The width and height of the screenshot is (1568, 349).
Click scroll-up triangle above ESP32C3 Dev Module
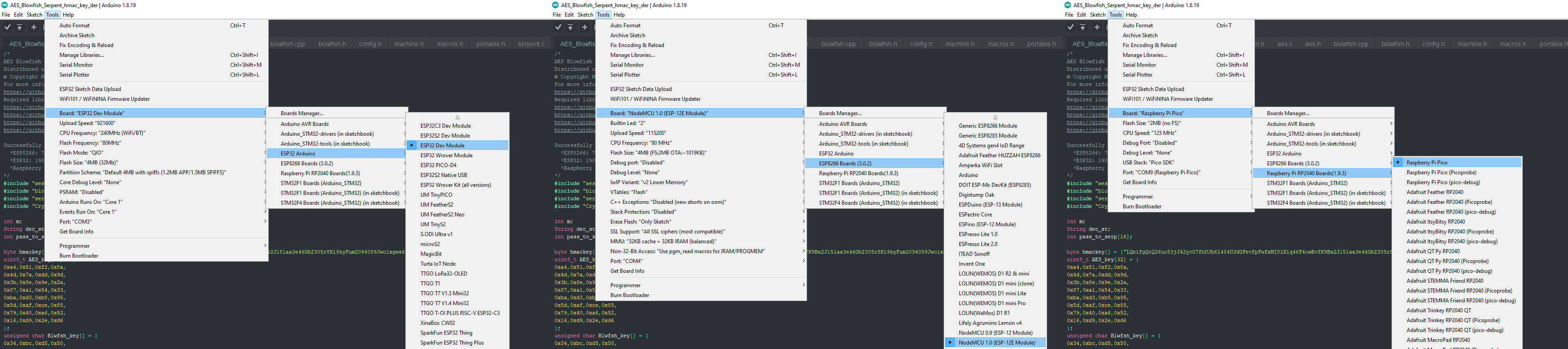pos(457,117)
